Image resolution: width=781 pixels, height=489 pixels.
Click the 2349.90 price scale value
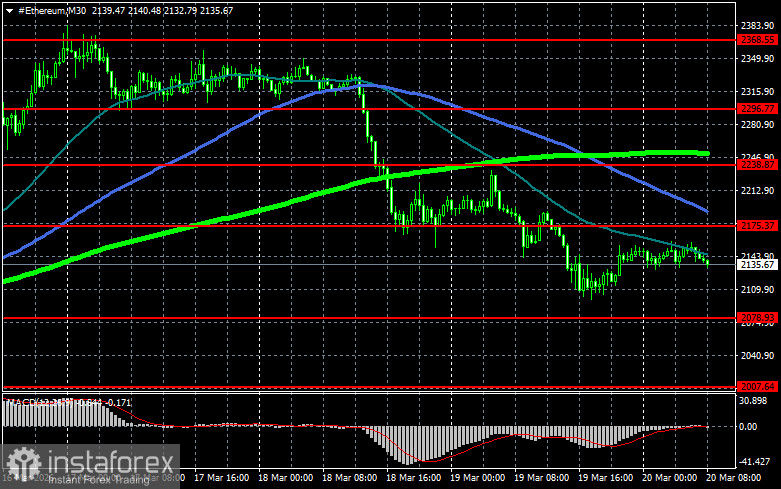758,59
